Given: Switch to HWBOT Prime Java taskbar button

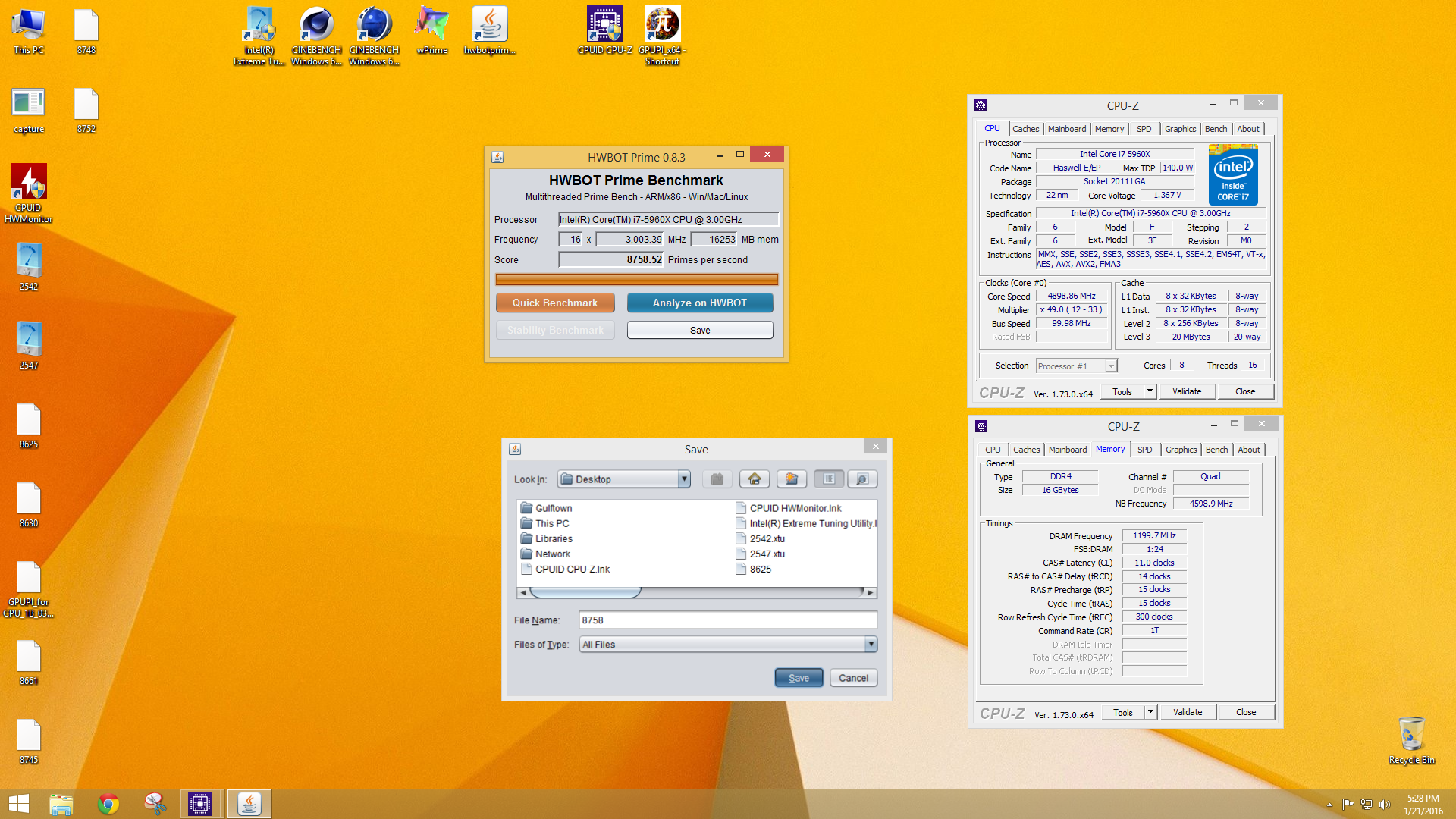Looking at the screenshot, I should pos(249,804).
